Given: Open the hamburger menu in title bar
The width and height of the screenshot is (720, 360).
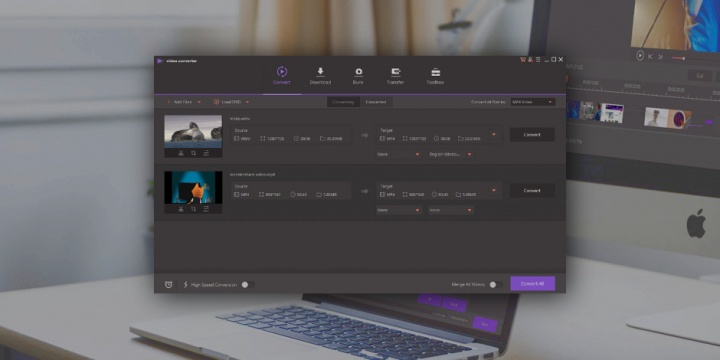Looking at the screenshot, I should pos(538,60).
